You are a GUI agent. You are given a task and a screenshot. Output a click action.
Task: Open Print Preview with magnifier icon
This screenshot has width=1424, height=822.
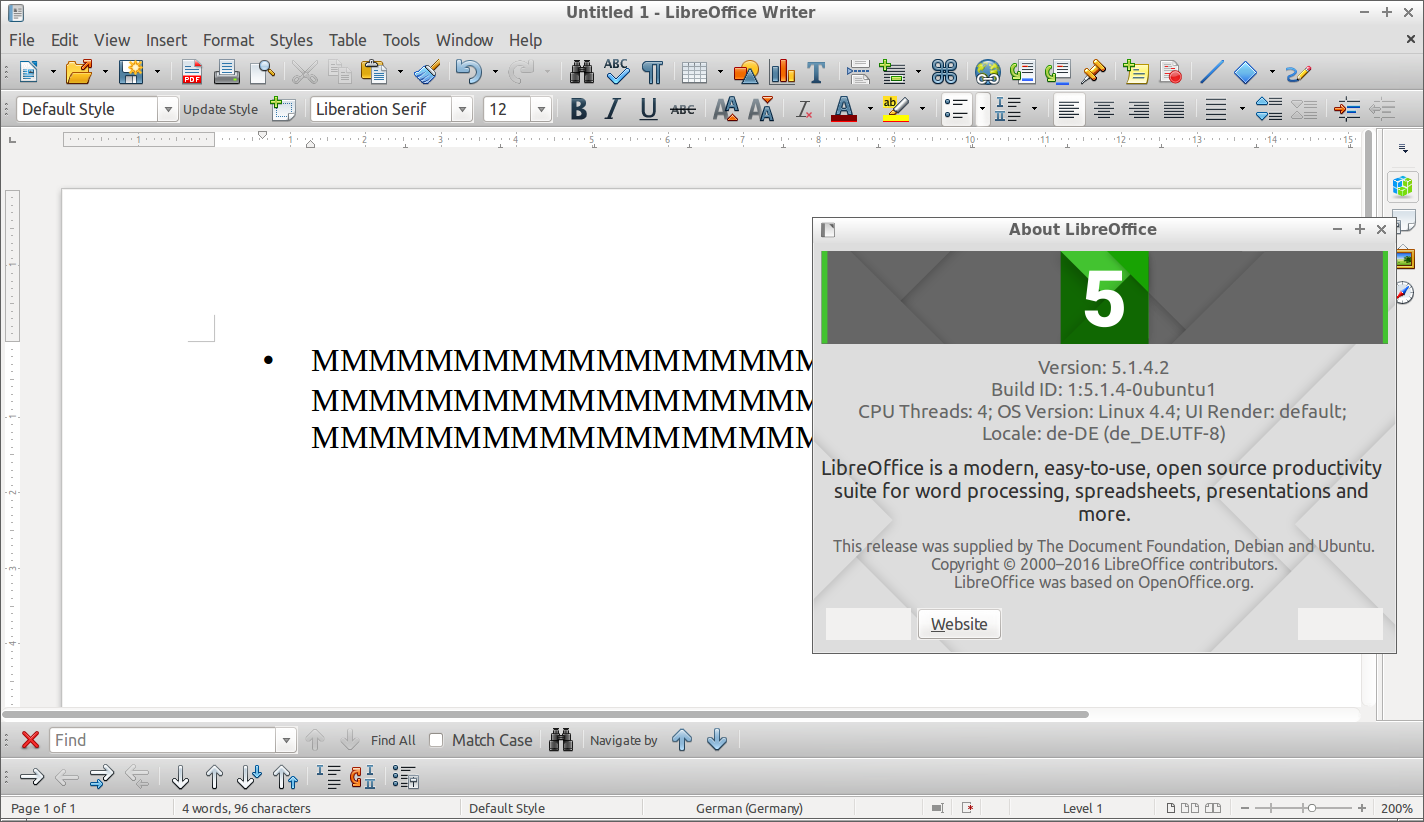[x=262, y=72]
